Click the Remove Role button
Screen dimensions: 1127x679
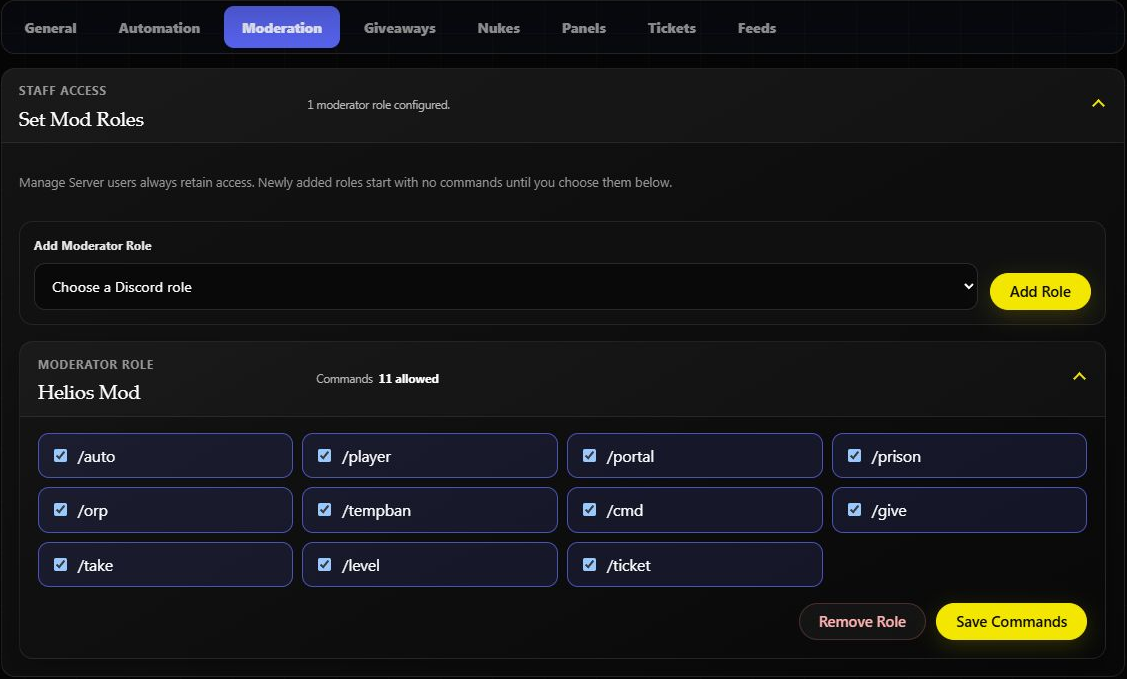pyautogui.click(x=862, y=622)
